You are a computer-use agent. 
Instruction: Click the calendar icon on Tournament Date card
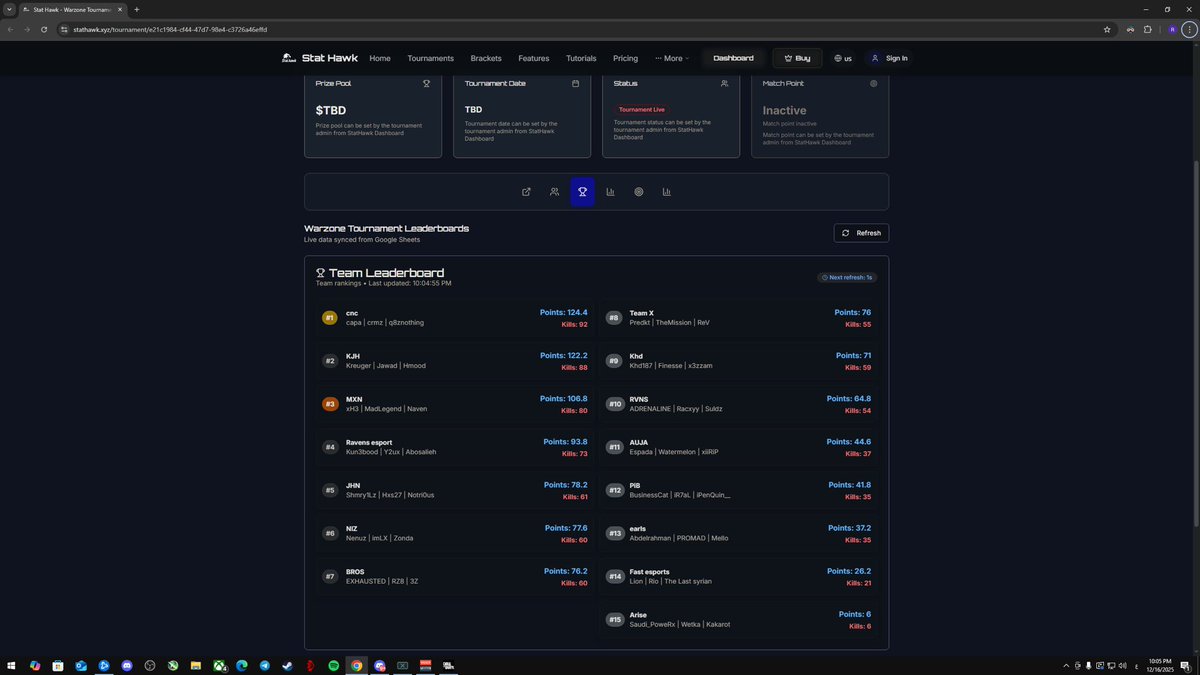pyautogui.click(x=575, y=84)
